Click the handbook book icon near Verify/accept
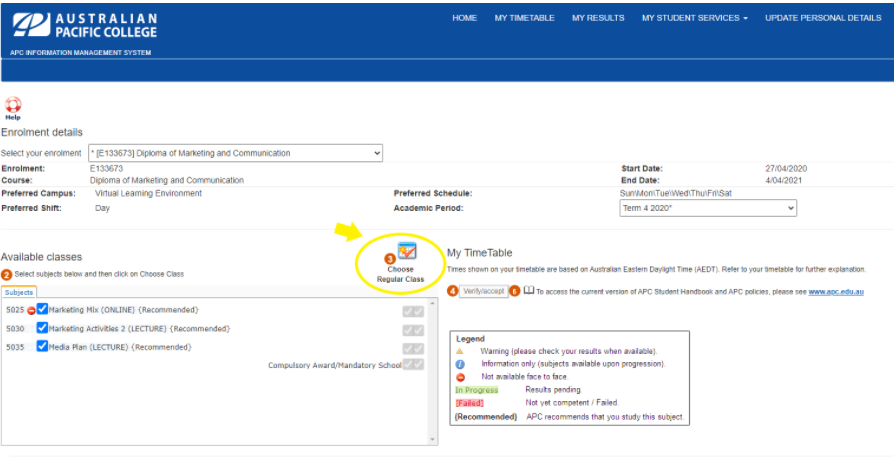 click(x=529, y=291)
